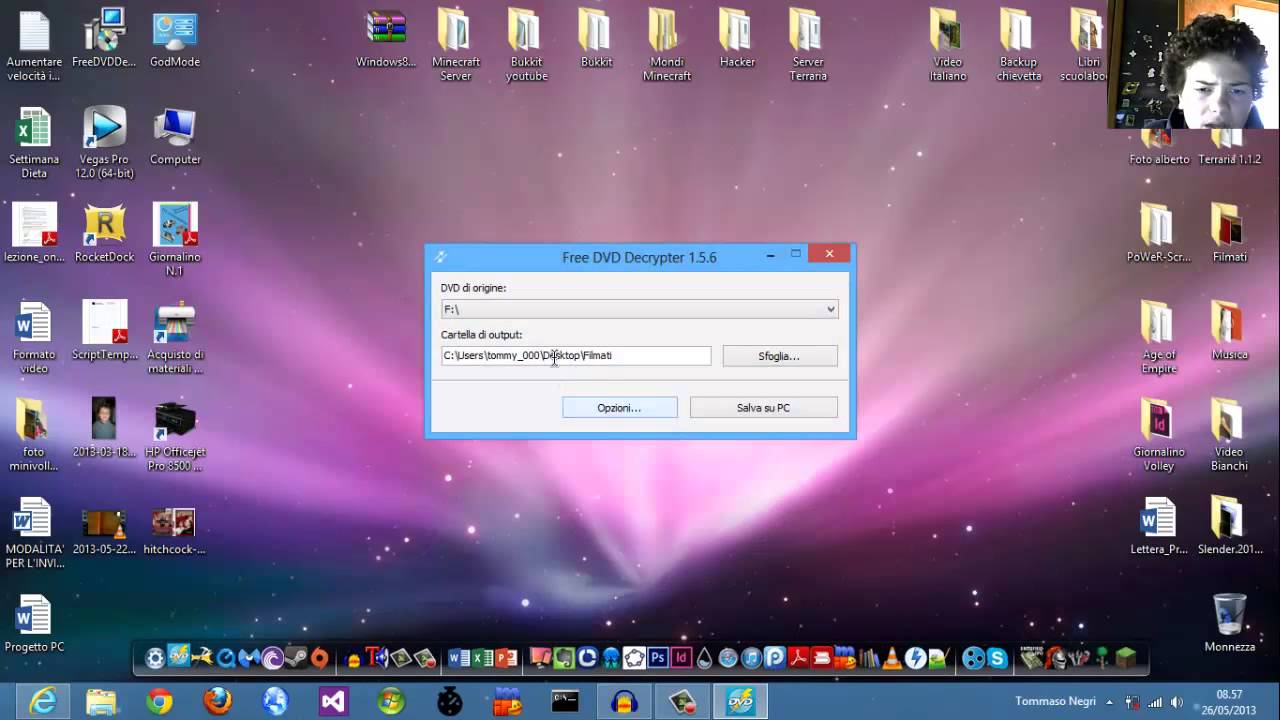
Task: Select the Vegas Pro 12.0 desktop shortcut
Action: [104, 143]
